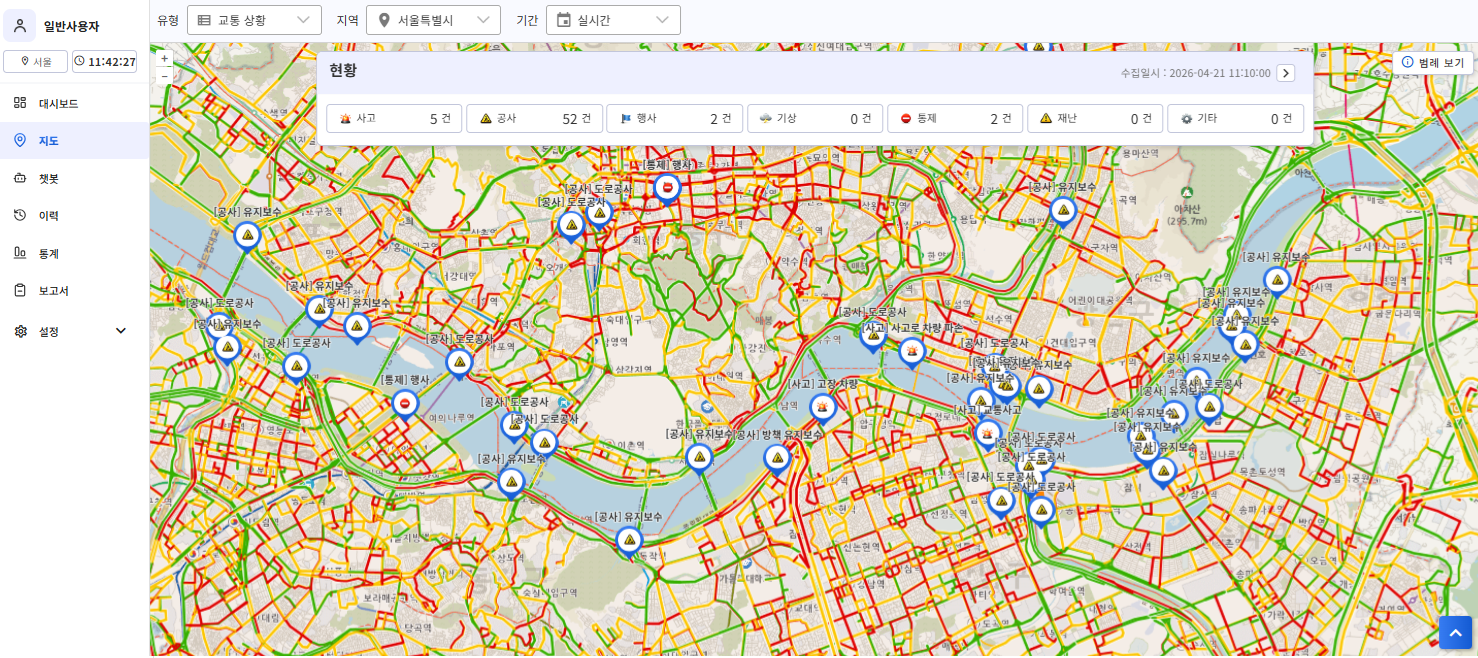Click the 방책 유지보수 construction marker
The image size is (1478, 658).
coord(777,459)
